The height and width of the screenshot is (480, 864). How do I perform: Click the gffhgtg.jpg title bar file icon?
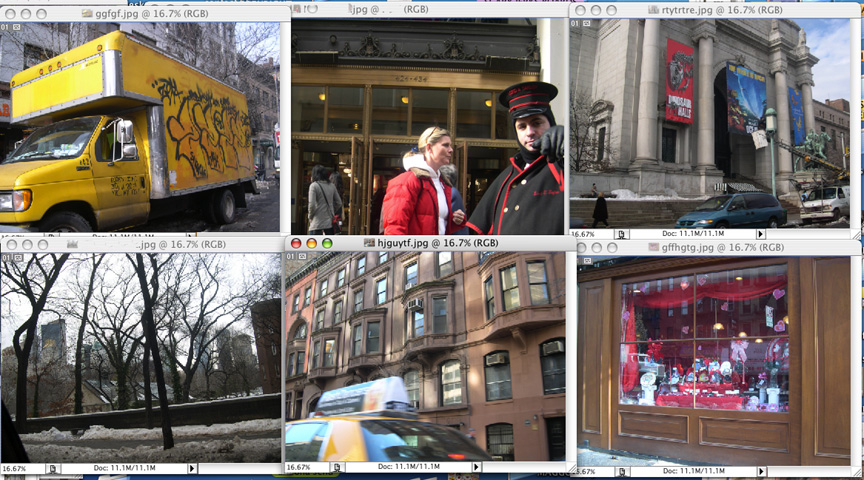coord(653,246)
